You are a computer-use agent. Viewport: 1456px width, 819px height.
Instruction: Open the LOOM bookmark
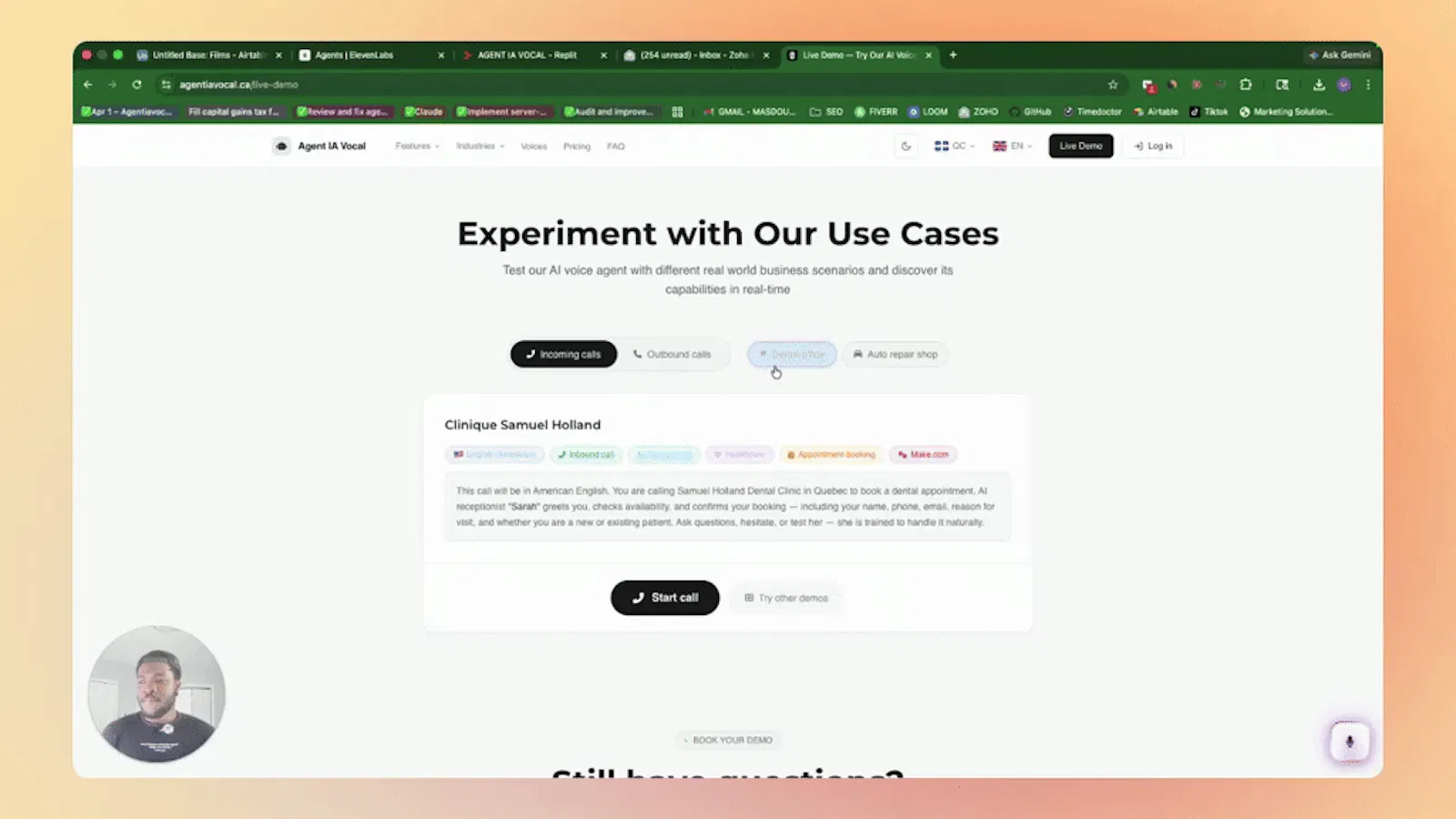coord(928,112)
